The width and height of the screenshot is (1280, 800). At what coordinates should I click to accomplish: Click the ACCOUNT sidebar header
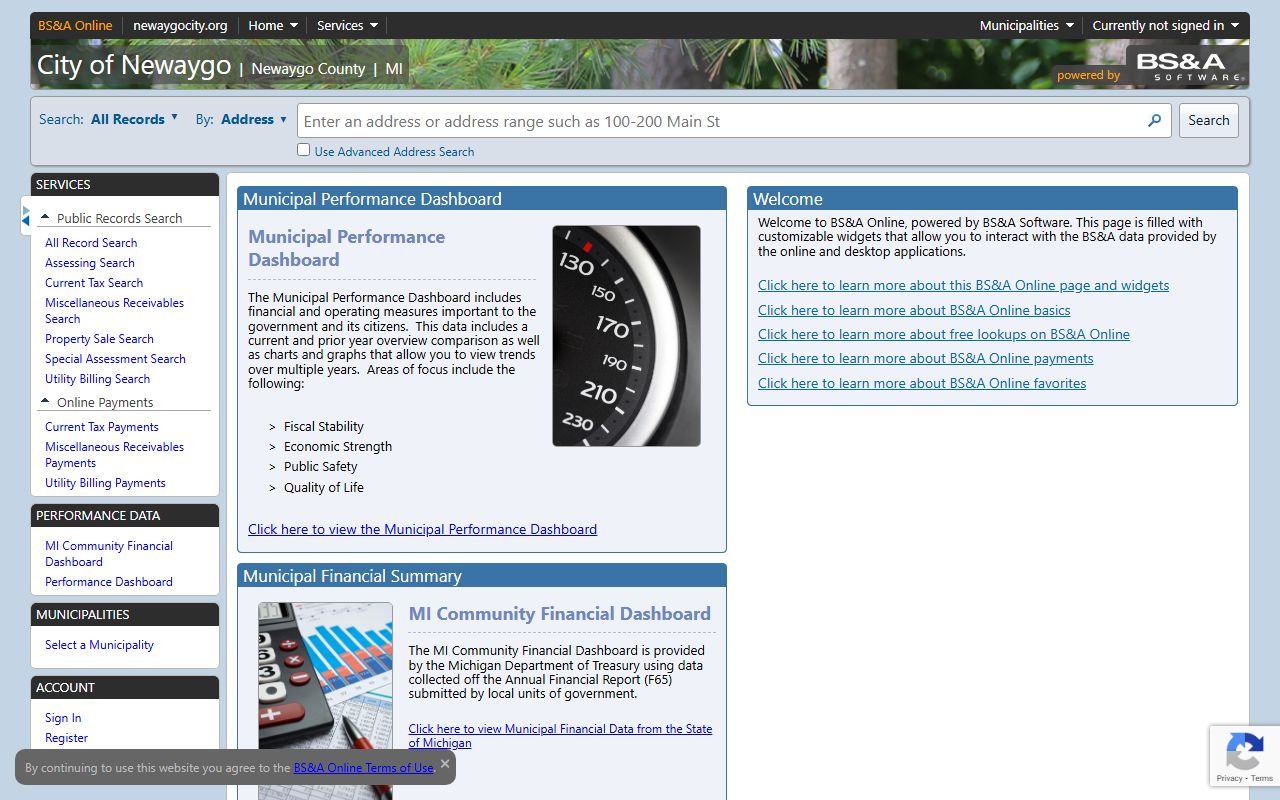point(125,688)
